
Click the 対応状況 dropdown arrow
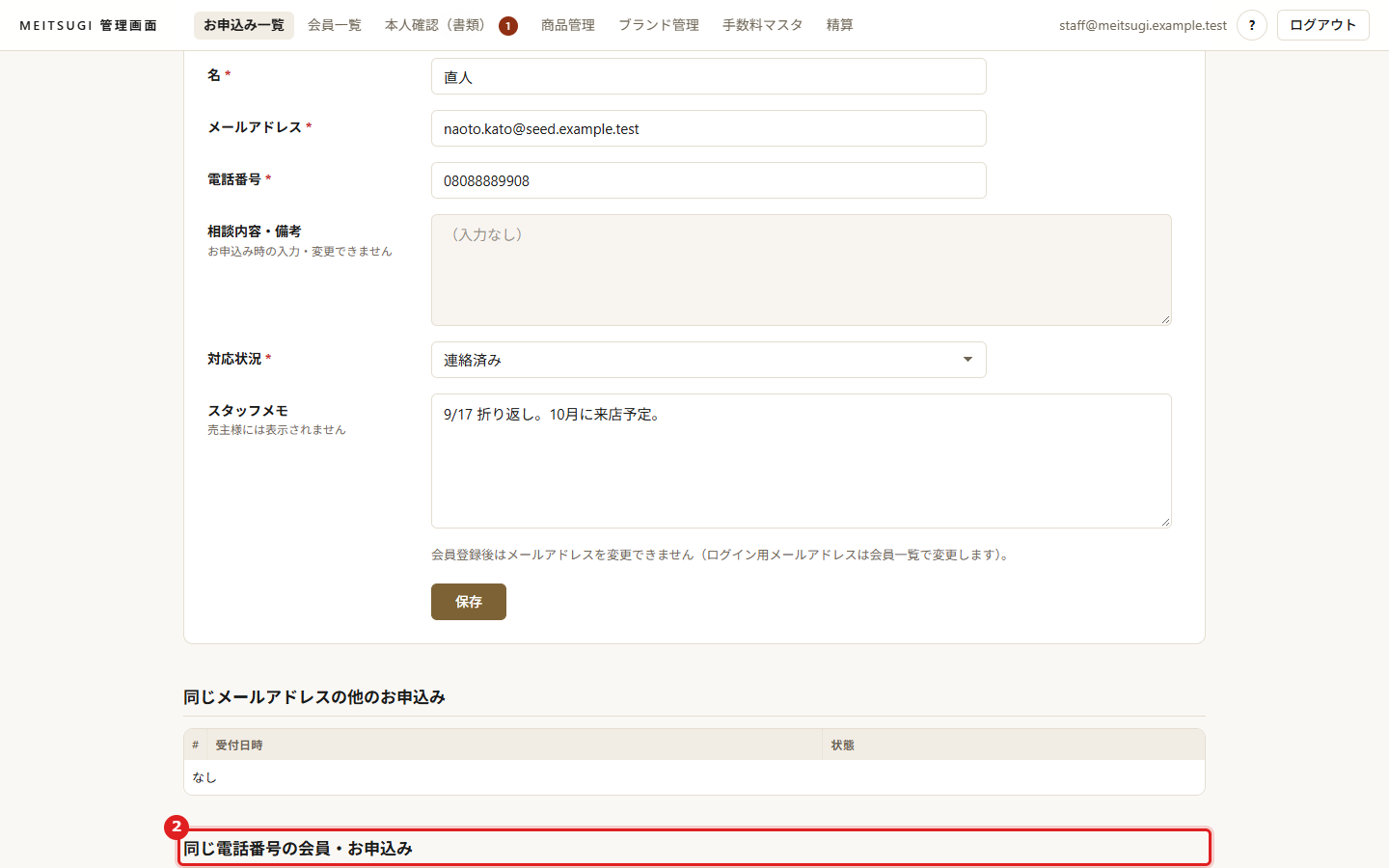tap(967, 360)
